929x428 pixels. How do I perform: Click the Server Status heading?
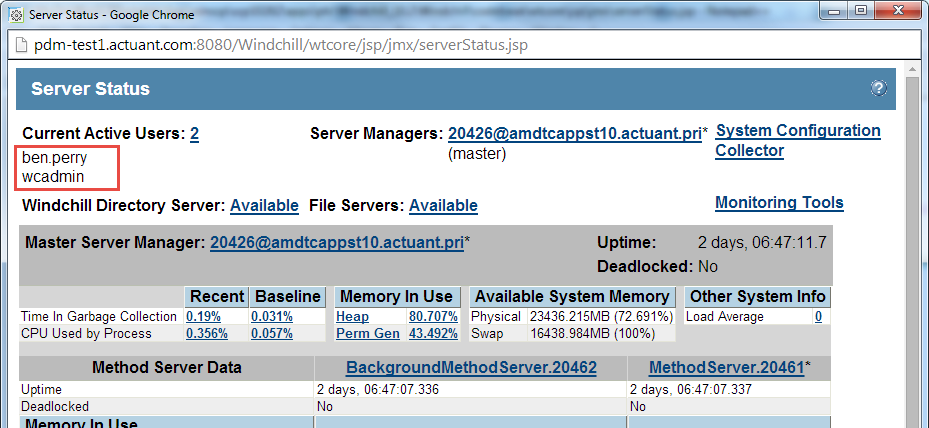point(90,89)
